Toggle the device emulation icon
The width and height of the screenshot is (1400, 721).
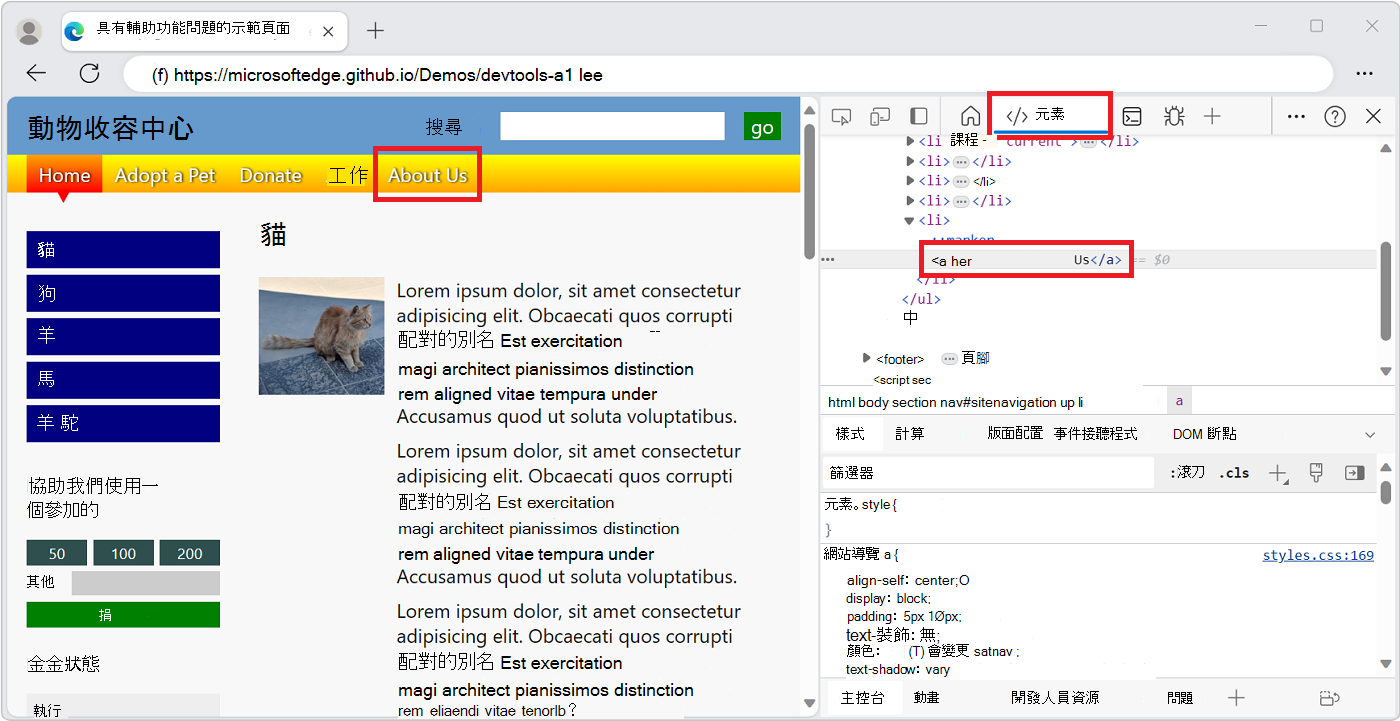pyautogui.click(x=880, y=117)
